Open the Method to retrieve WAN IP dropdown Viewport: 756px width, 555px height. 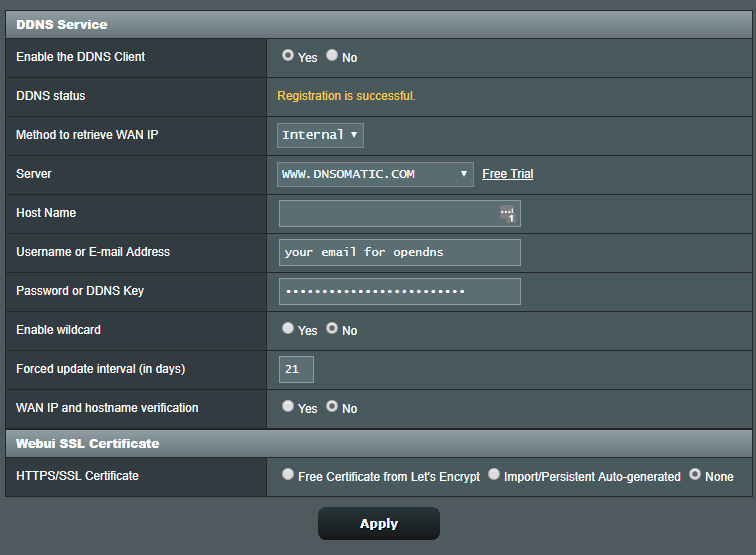pyautogui.click(x=320, y=135)
